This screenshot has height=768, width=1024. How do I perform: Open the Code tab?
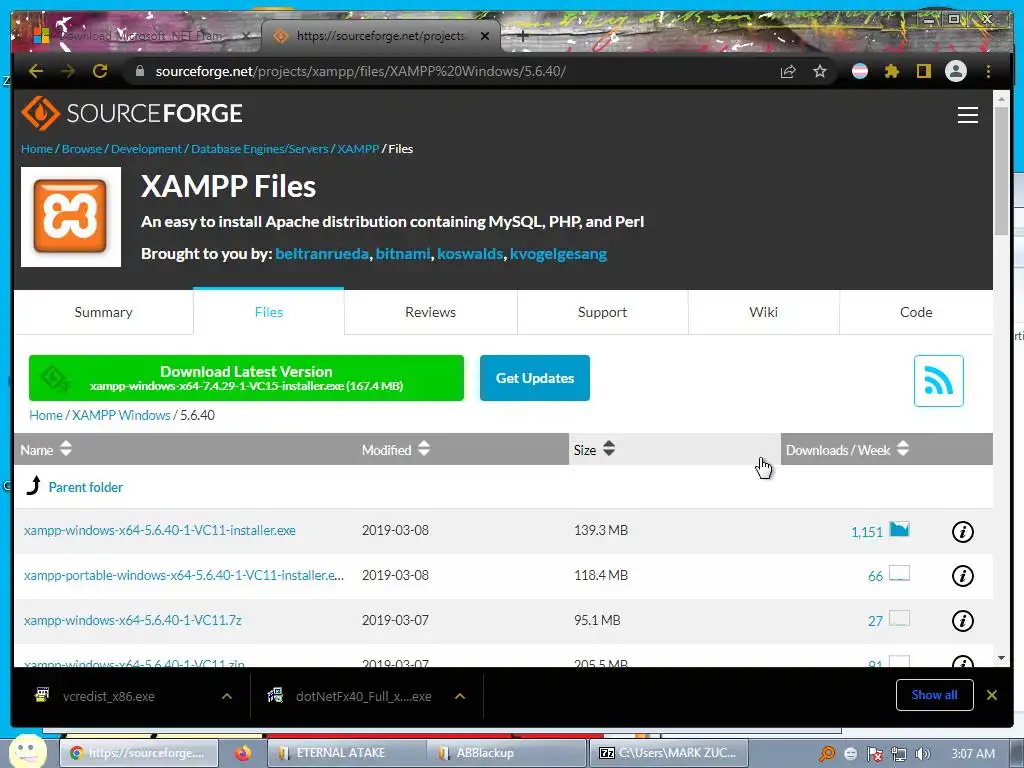(x=916, y=312)
